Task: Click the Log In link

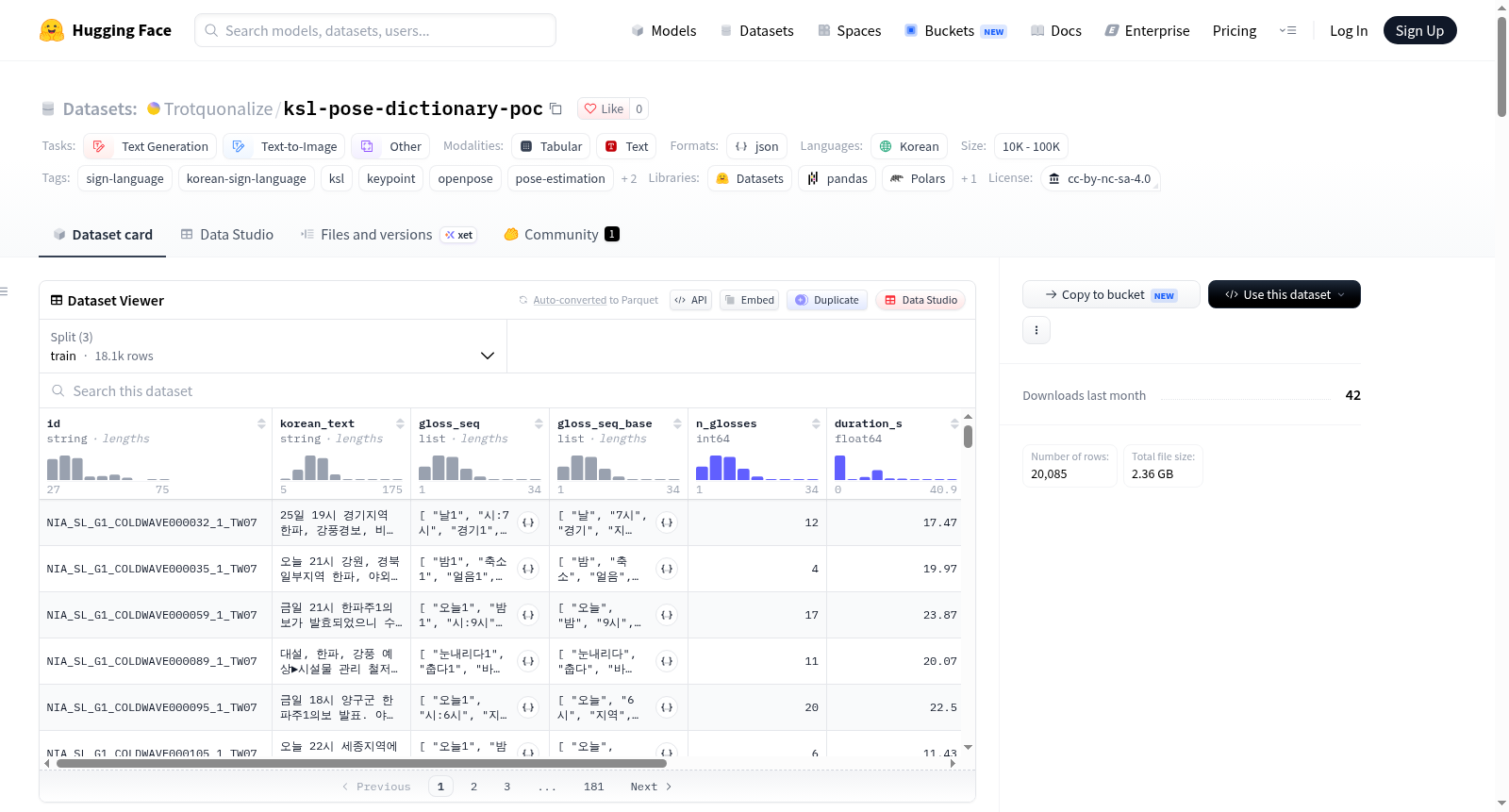Action: (1349, 31)
